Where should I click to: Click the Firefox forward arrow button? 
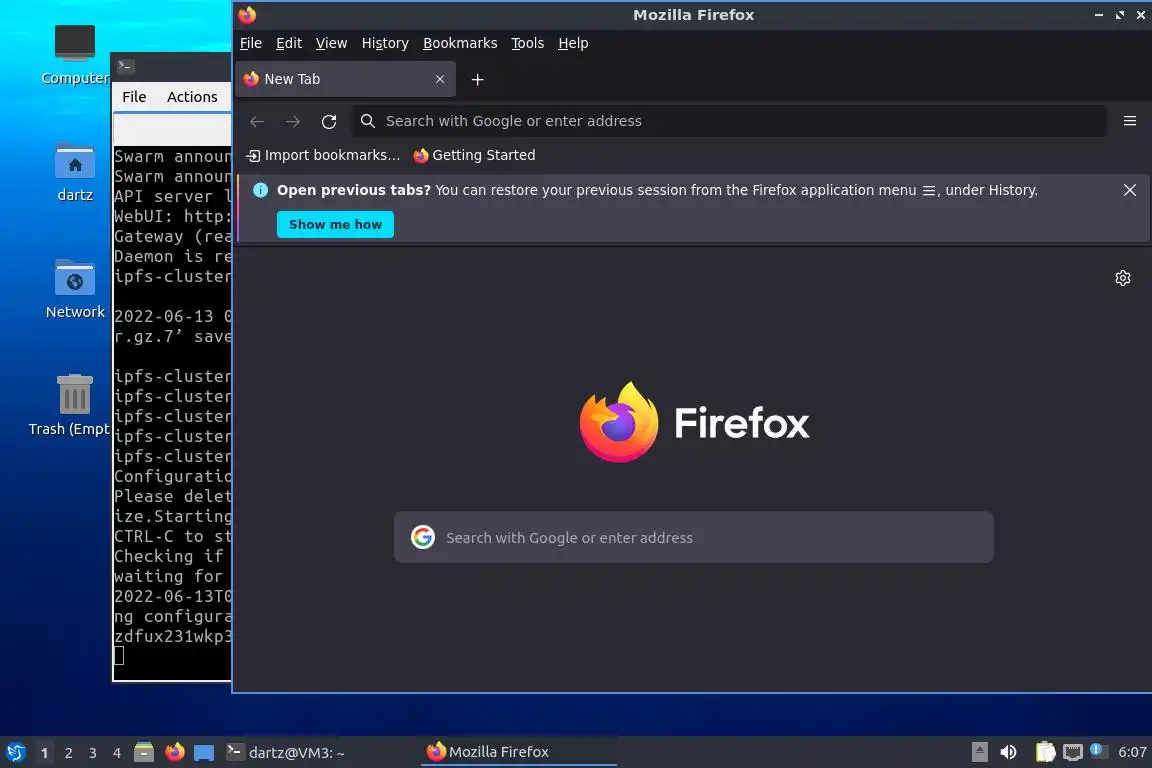point(292,121)
